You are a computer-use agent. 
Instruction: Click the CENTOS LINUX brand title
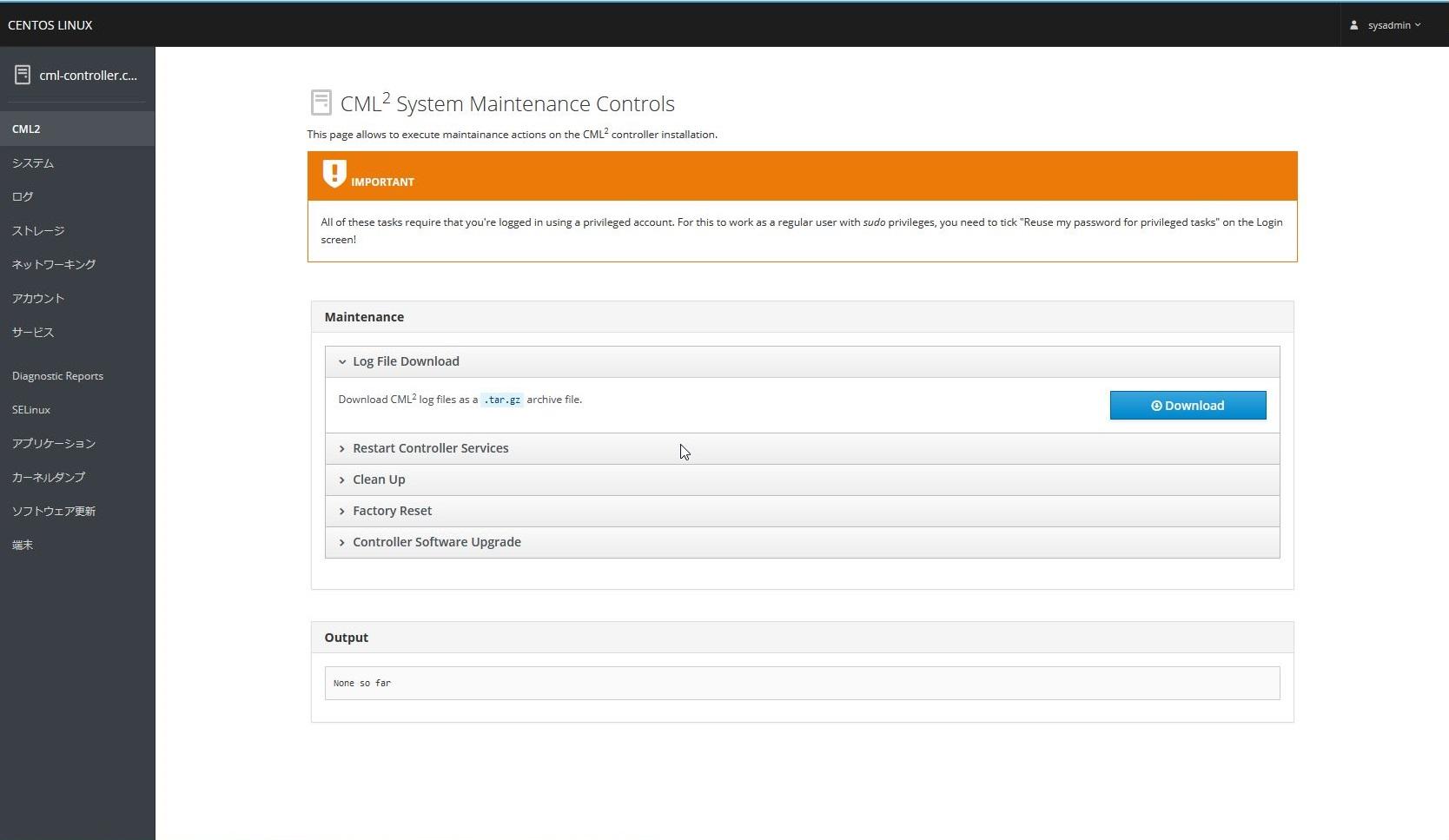[50, 25]
